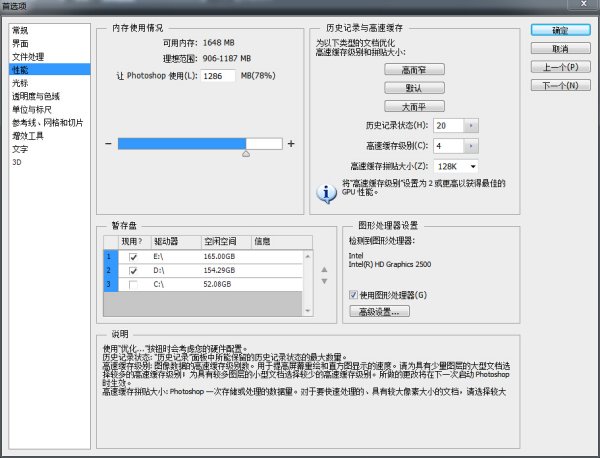Click the memory slider triangle handle

(x=246, y=153)
